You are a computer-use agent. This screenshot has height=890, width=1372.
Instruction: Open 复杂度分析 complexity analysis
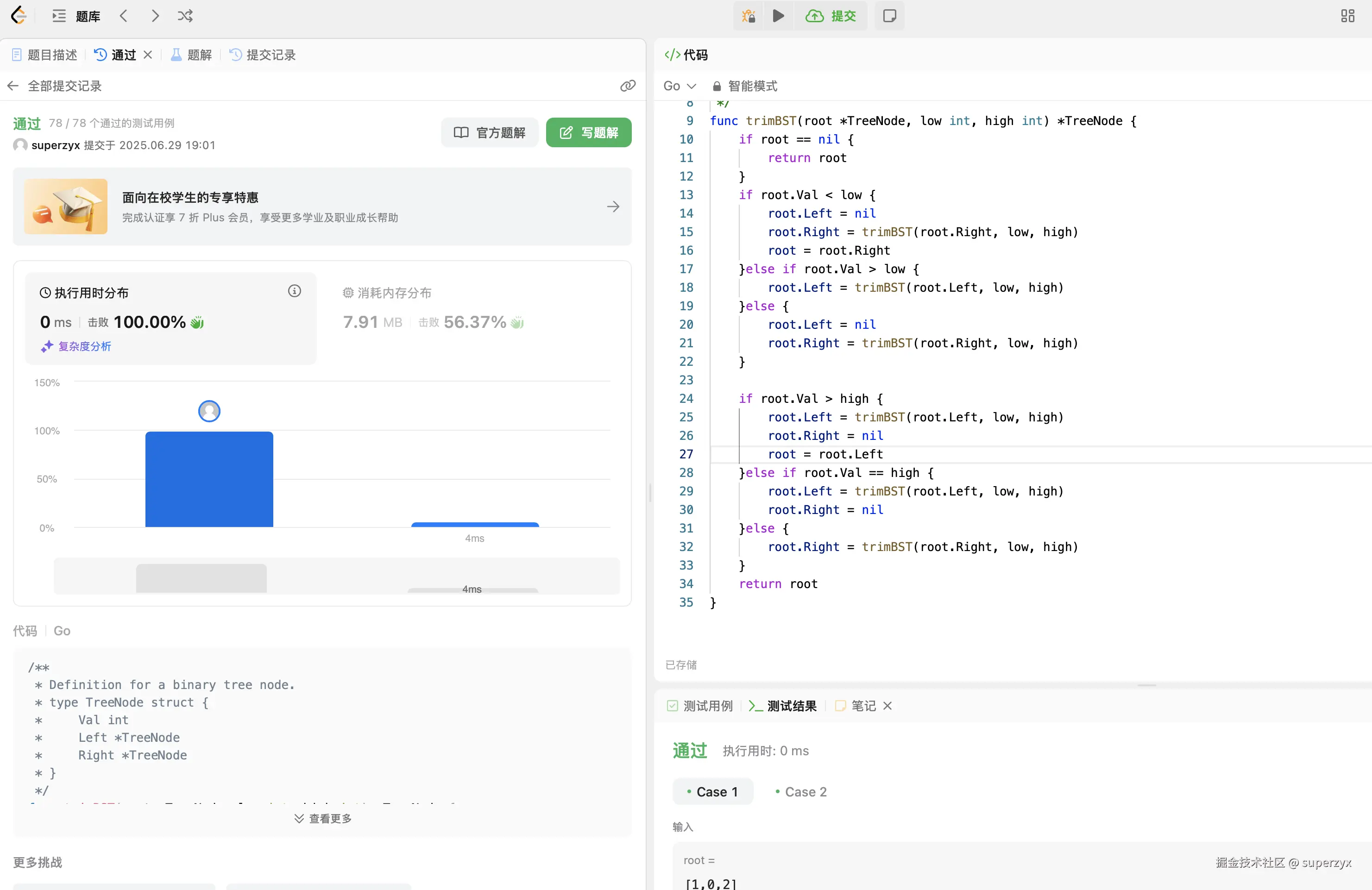pyautogui.click(x=76, y=346)
